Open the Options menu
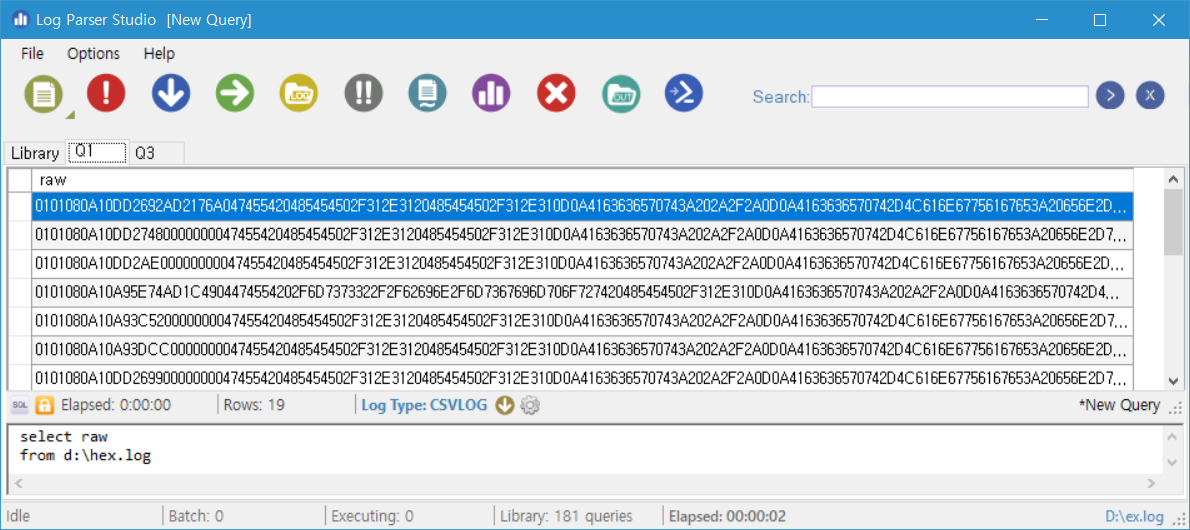Image resolution: width=1190 pixels, height=530 pixels. coord(93,53)
